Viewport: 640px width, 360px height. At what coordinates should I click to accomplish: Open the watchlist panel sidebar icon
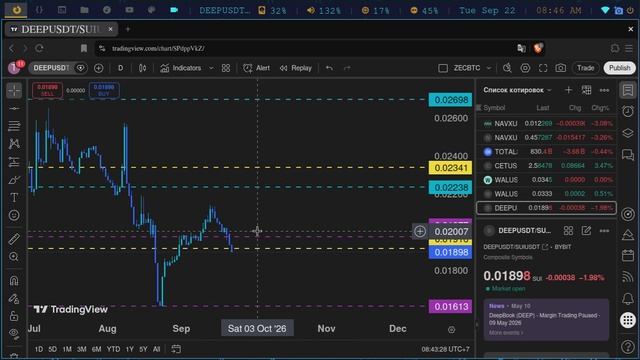pos(628,90)
